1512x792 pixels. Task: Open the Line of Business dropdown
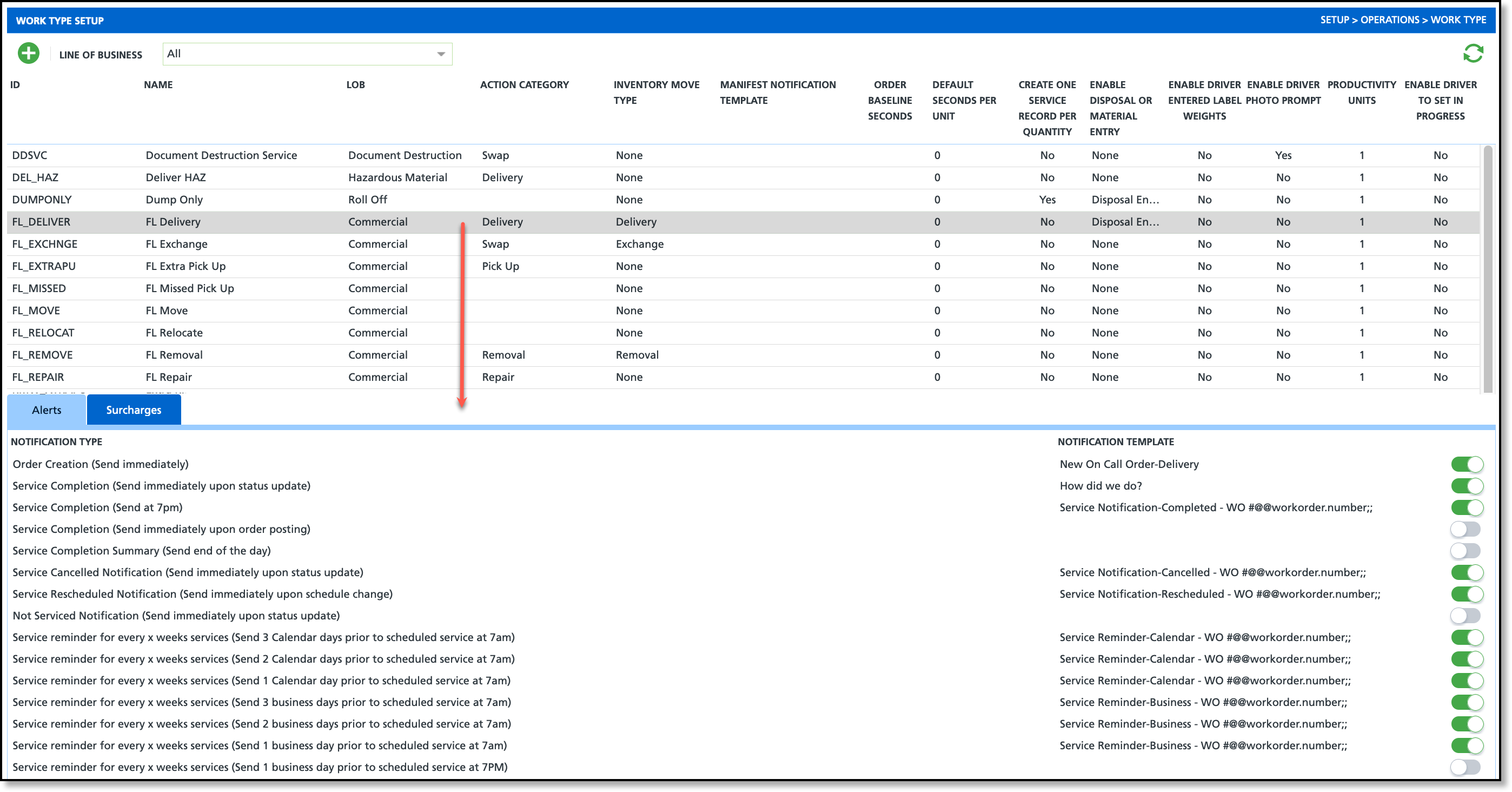(307, 54)
